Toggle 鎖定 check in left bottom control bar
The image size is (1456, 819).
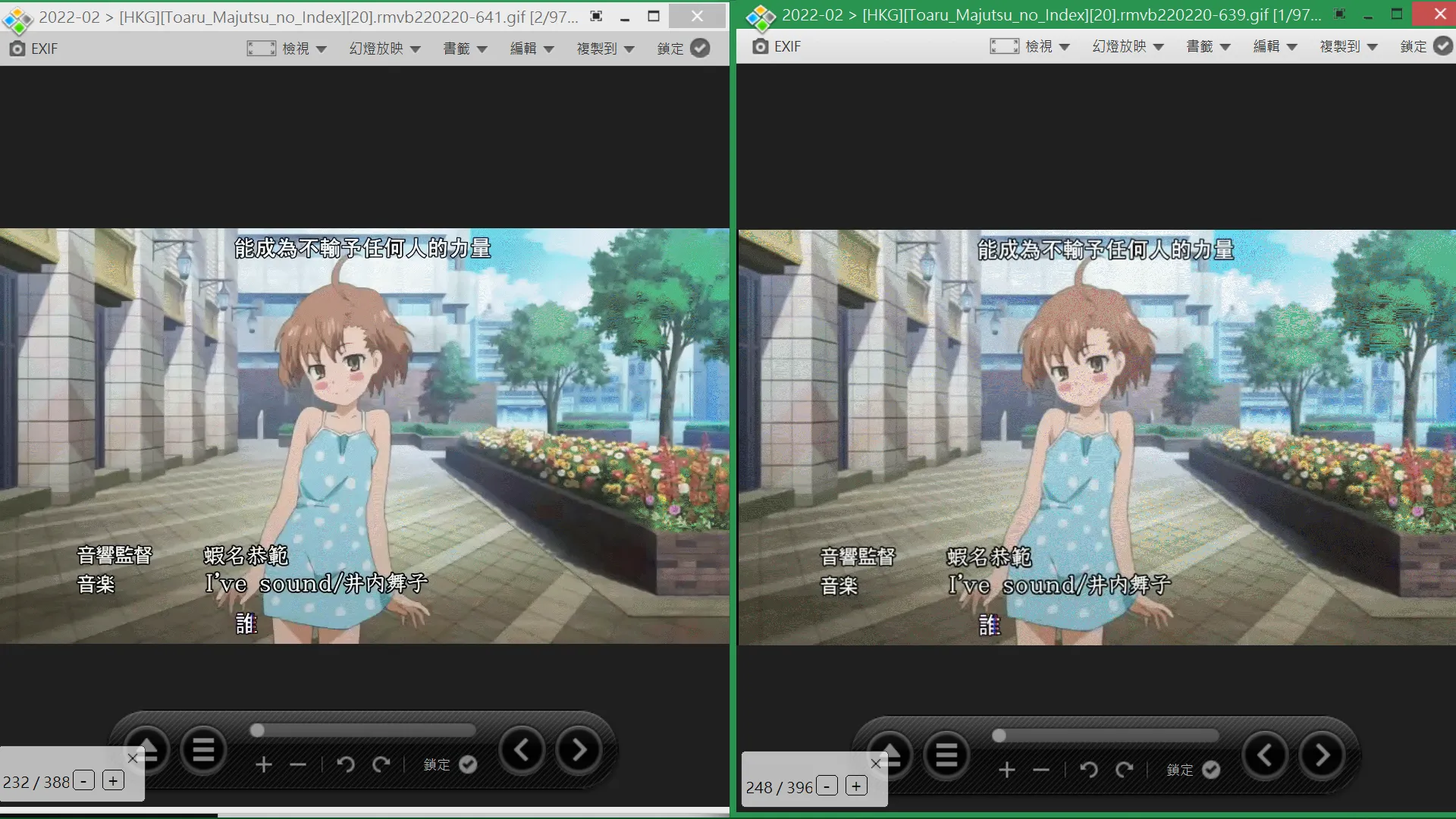(x=468, y=764)
